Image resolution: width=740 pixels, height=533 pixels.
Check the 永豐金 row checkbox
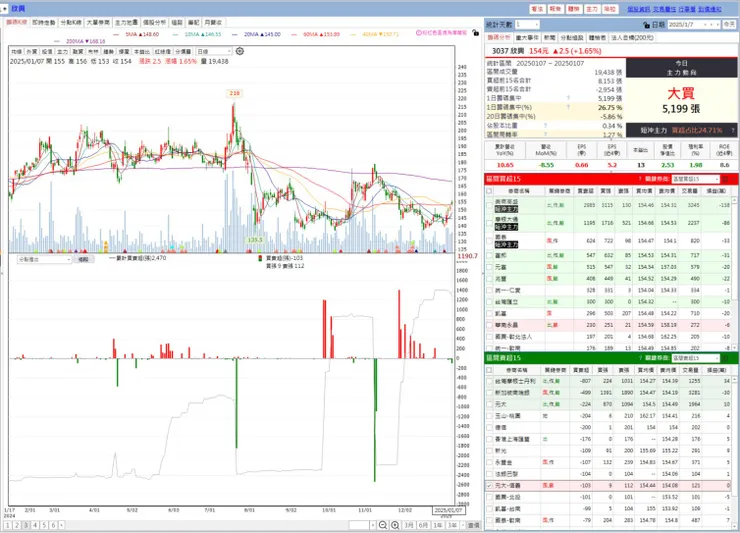[x=489, y=462]
